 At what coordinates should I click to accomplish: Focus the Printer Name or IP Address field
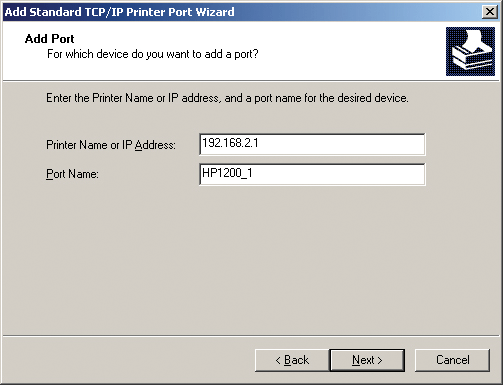(312, 144)
